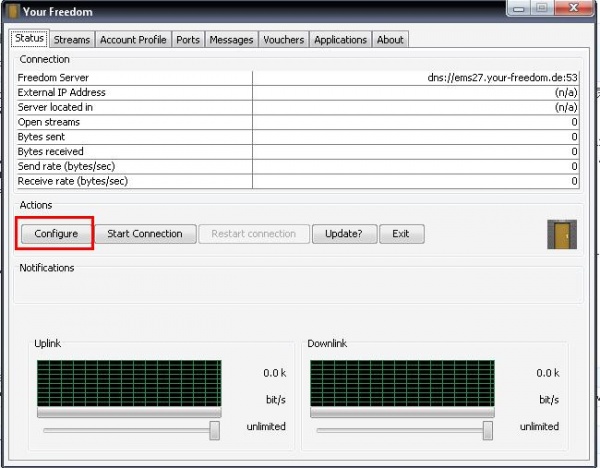
Task: Select the Open streams row
Action: point(298,122)
